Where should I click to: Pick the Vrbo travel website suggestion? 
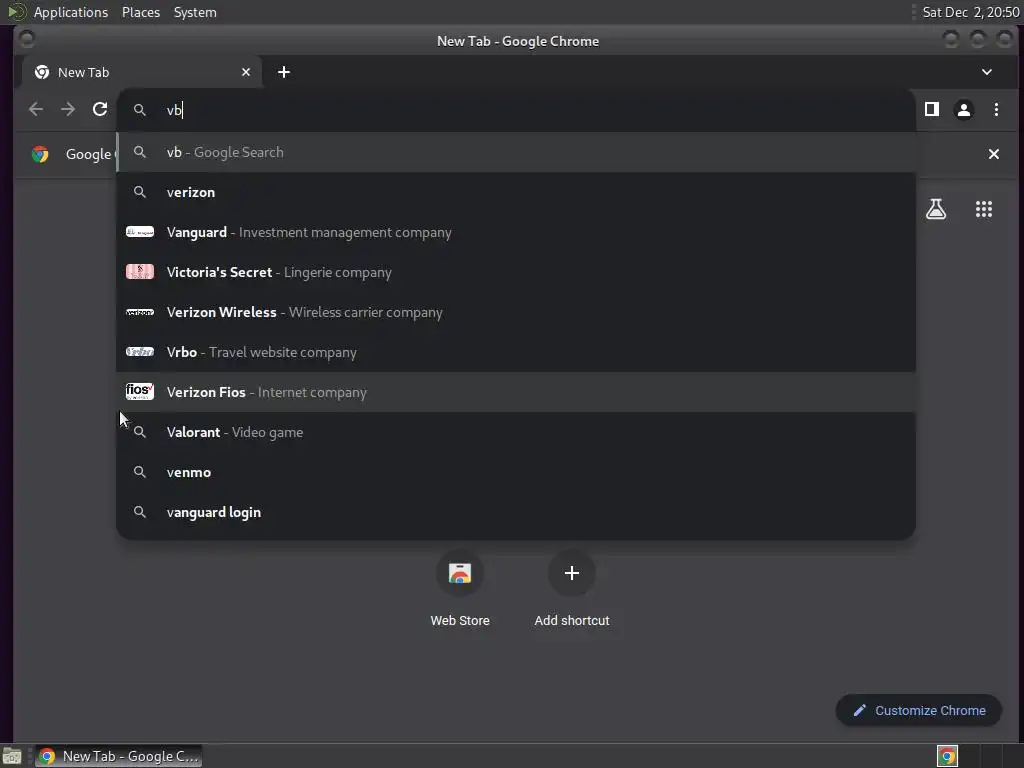pos(516,352)
